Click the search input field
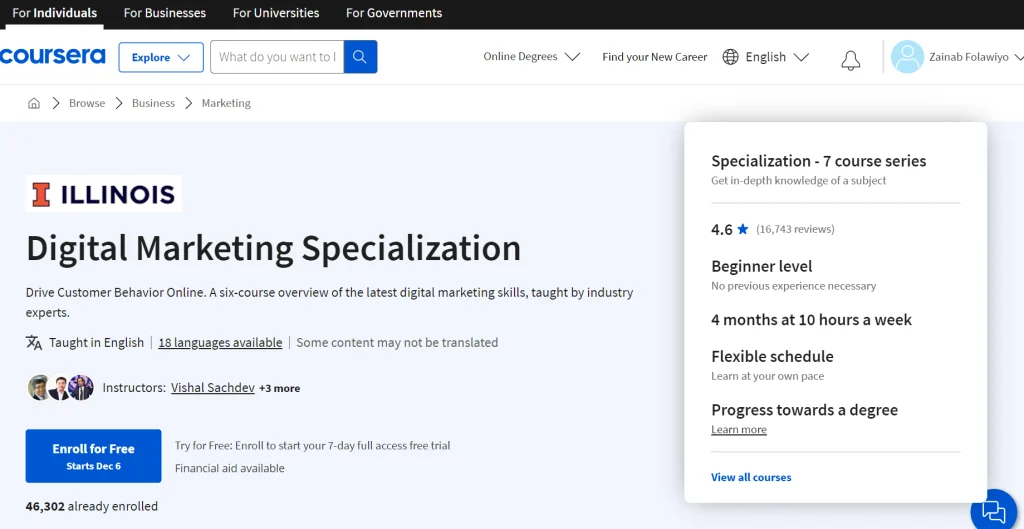1024x529 pixels. pyautogui.click(x=277, y=57)
